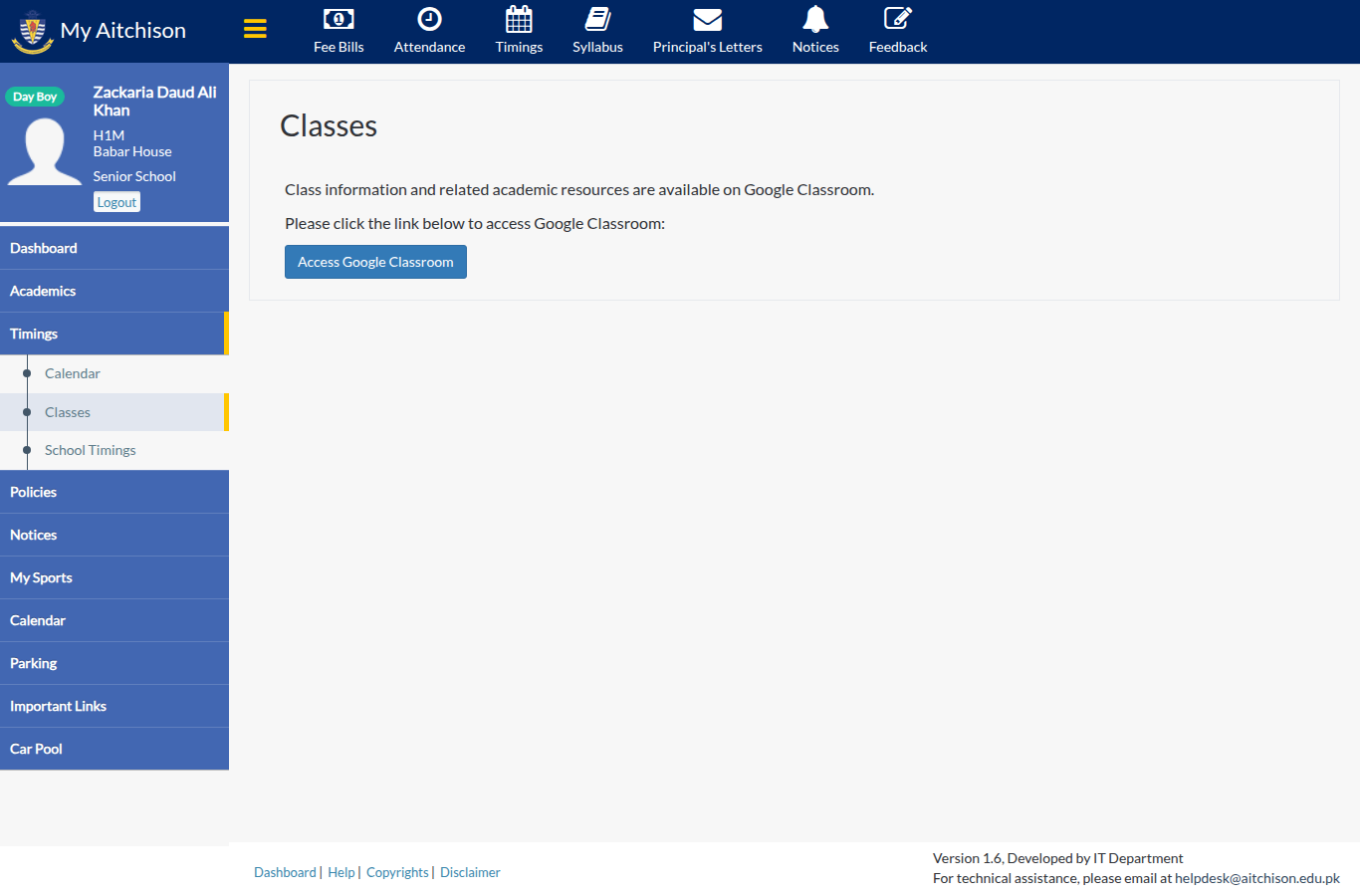Image resolution: width=1360 pixels, height=896 pixels.
Task: Click the student profile avatar
Action: [45, 151]
